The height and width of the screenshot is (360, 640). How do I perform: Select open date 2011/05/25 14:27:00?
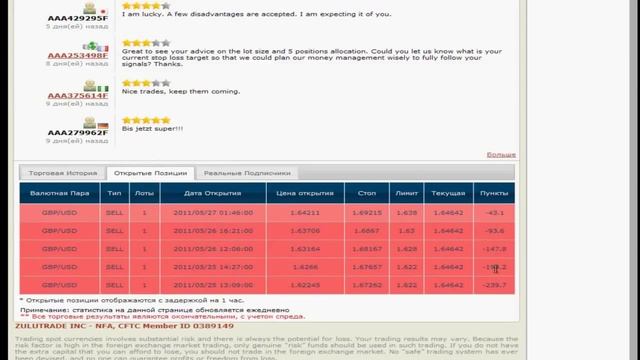[x=213, y=267]
